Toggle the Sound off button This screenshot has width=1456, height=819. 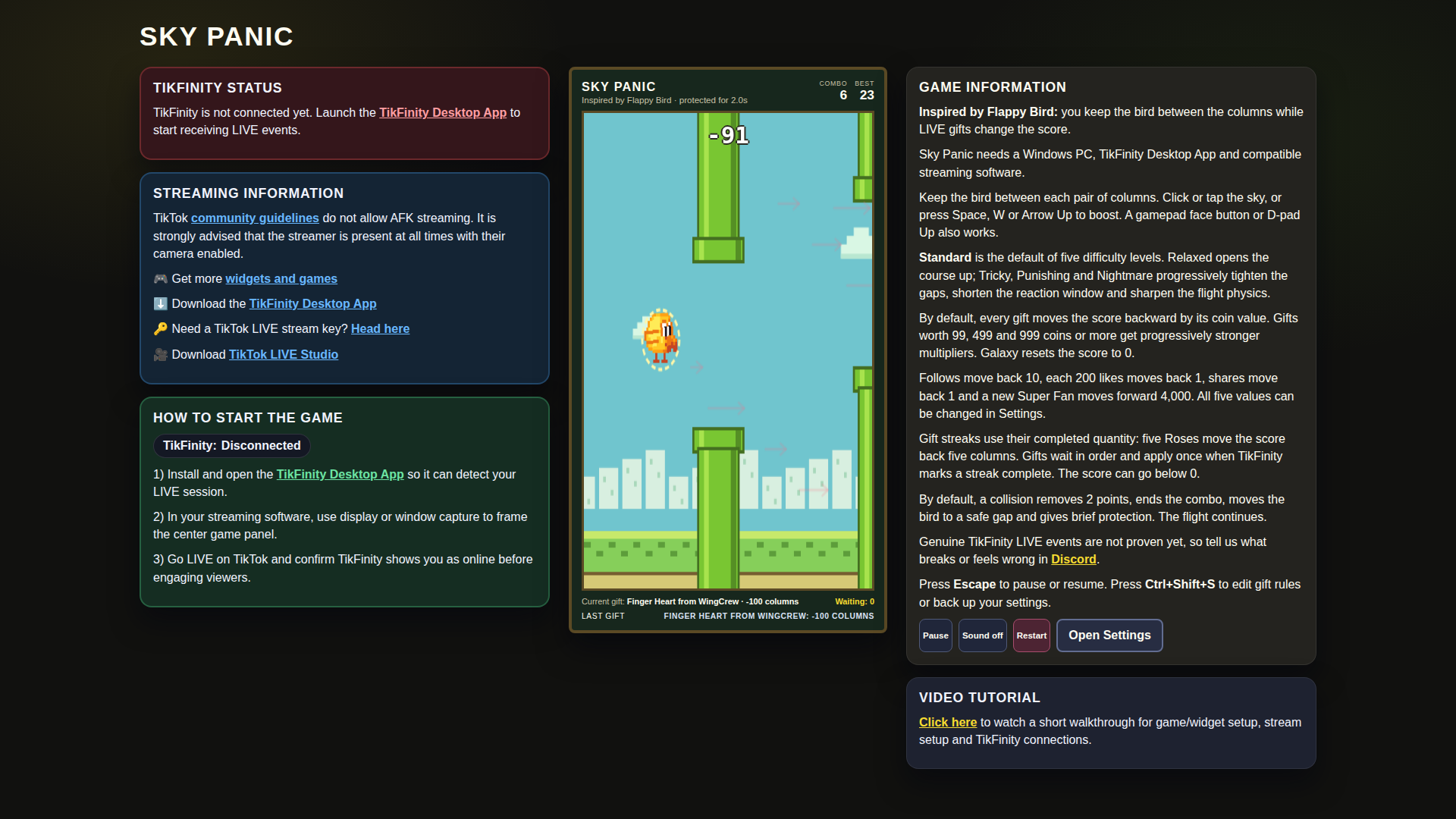[x=982, y=635]
